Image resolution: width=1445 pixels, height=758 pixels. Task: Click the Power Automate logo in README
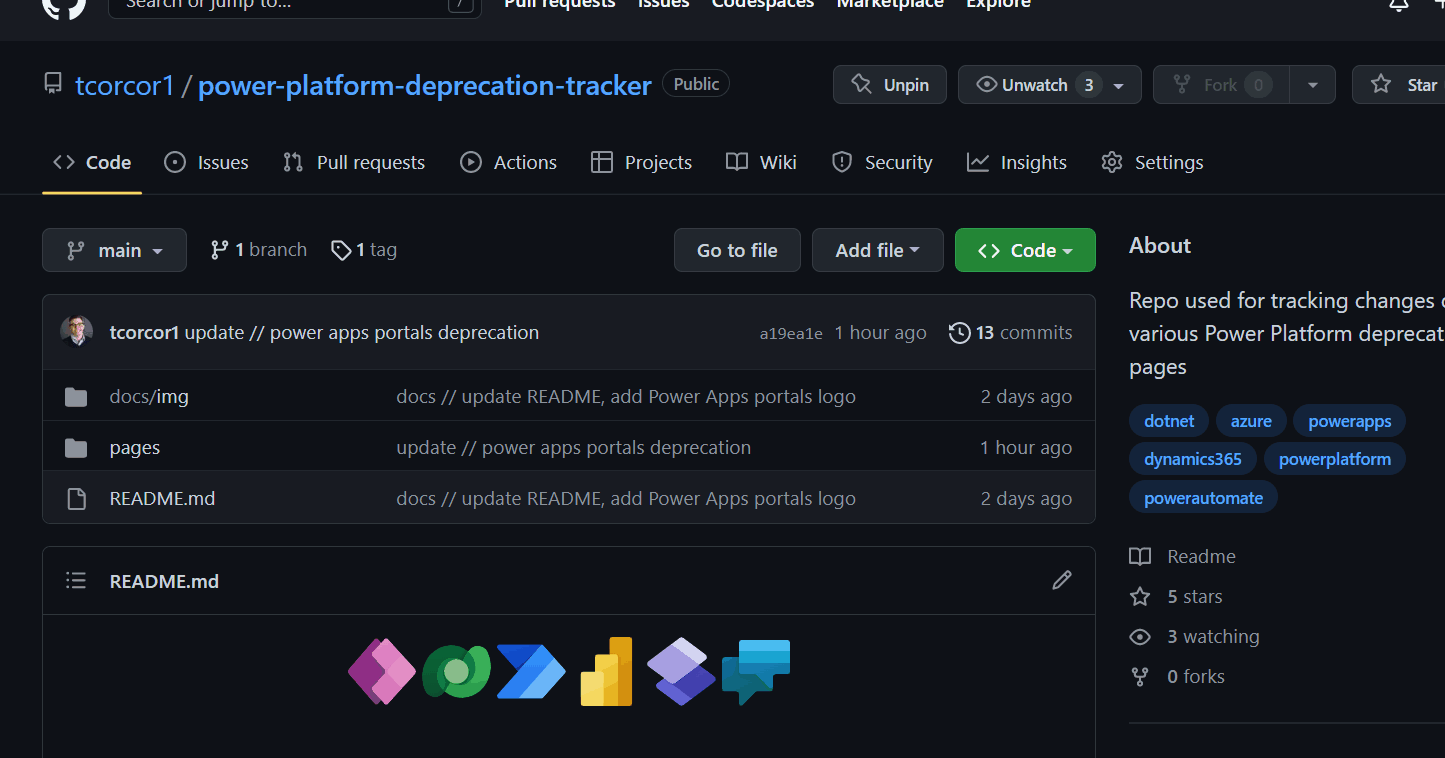pyautogui.click(x=531, y=671)
